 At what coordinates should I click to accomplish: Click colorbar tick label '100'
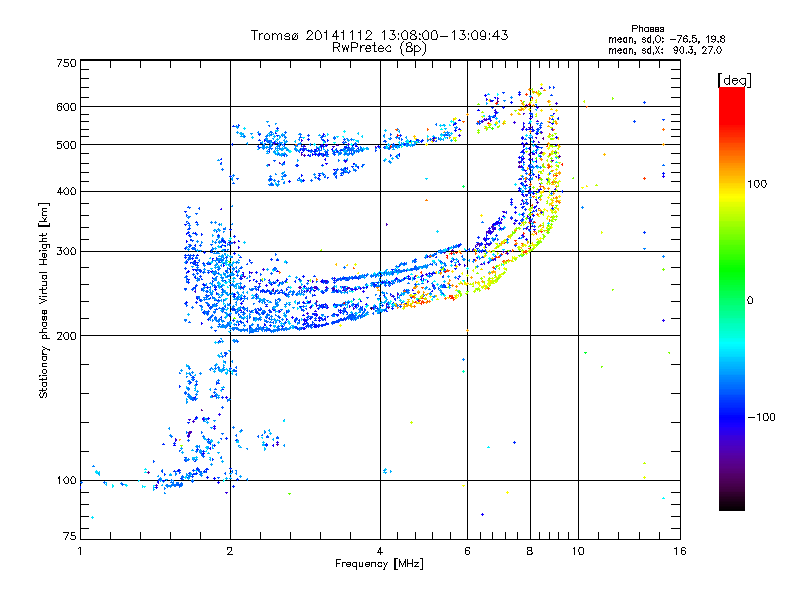[757, 184]
